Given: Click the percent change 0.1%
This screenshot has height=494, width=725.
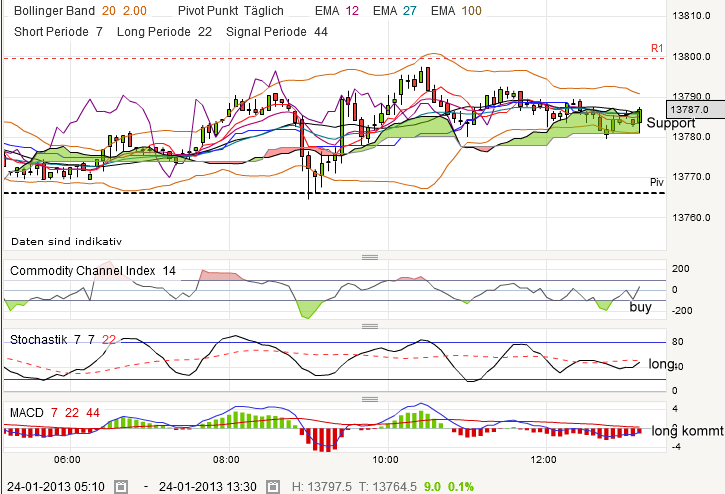Looking at the screenshot, I should point(461,487).
